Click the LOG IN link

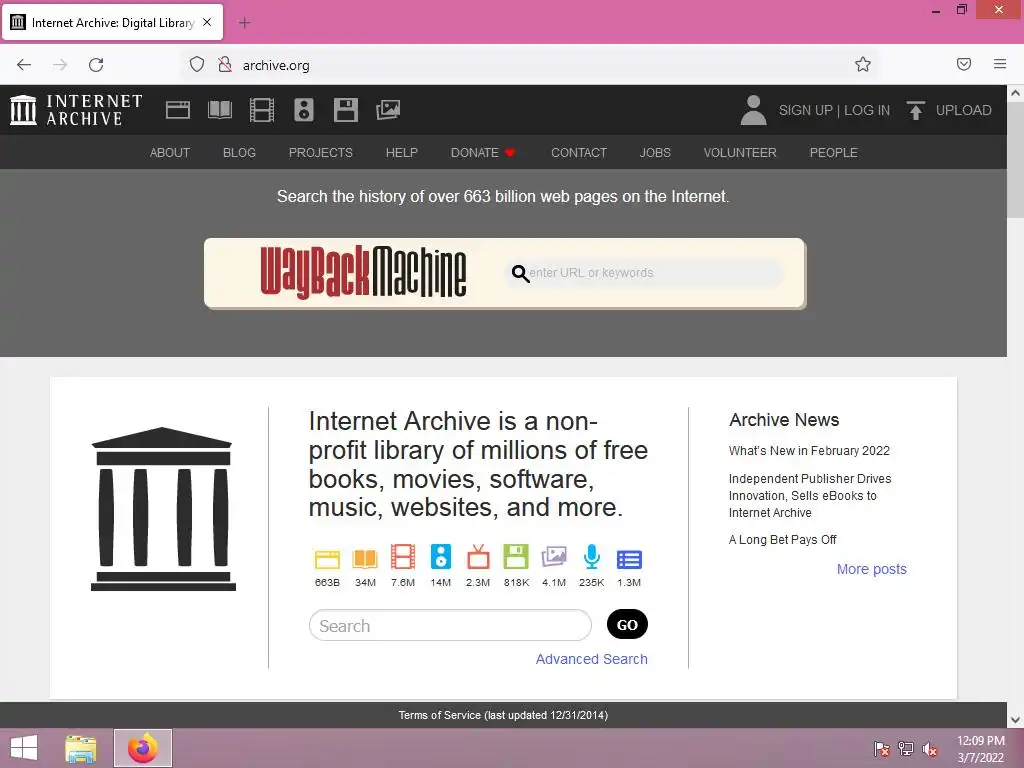coord(867,110)
